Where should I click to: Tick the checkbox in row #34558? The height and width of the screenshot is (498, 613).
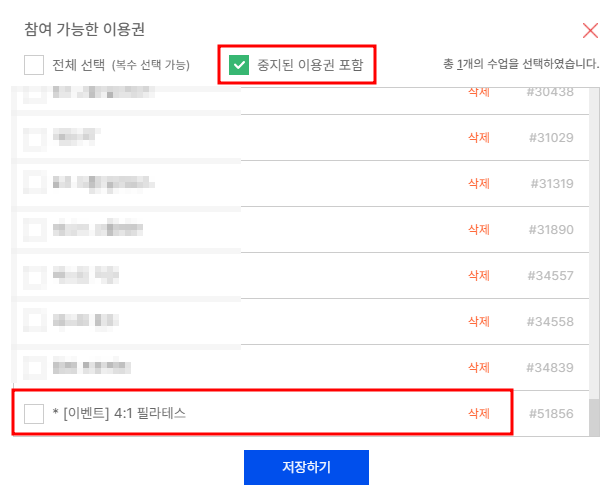point(34,321)
